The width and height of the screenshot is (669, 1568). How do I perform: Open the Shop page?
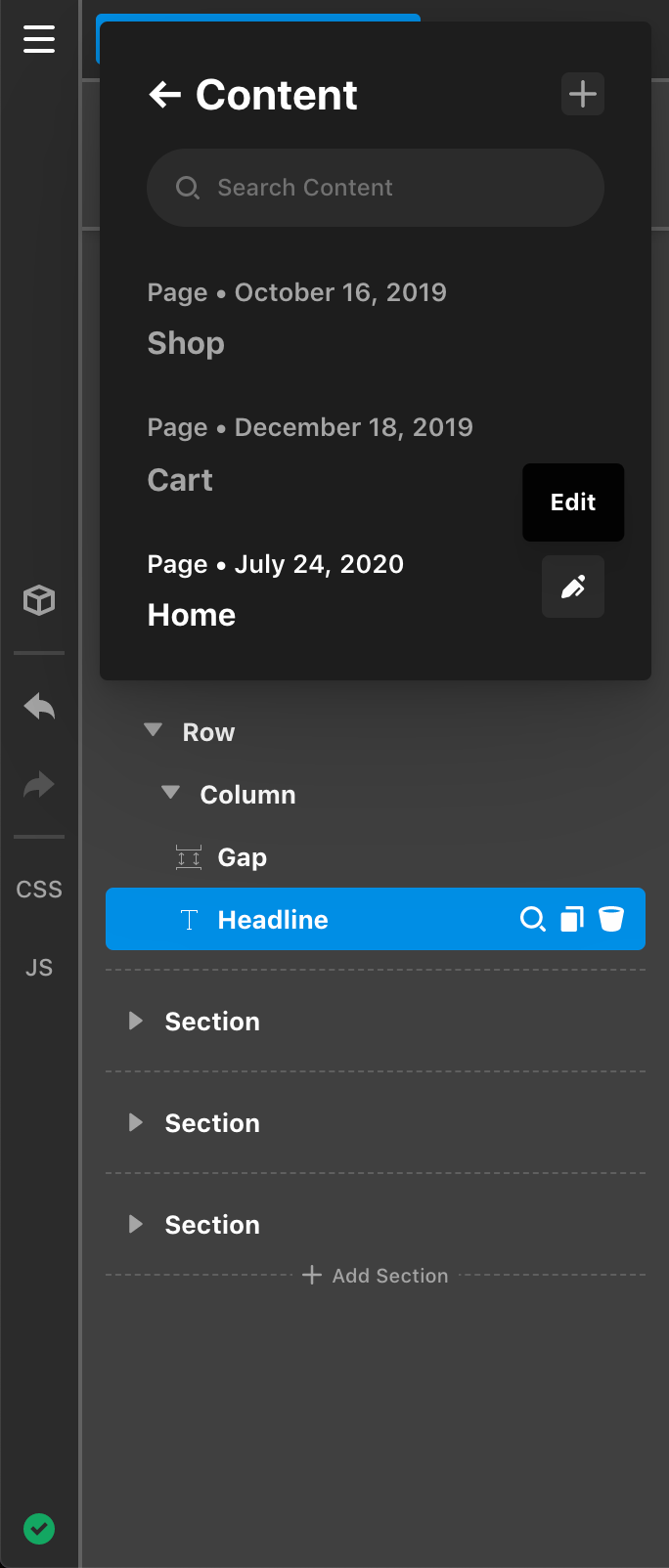click(x=186, y=343)
